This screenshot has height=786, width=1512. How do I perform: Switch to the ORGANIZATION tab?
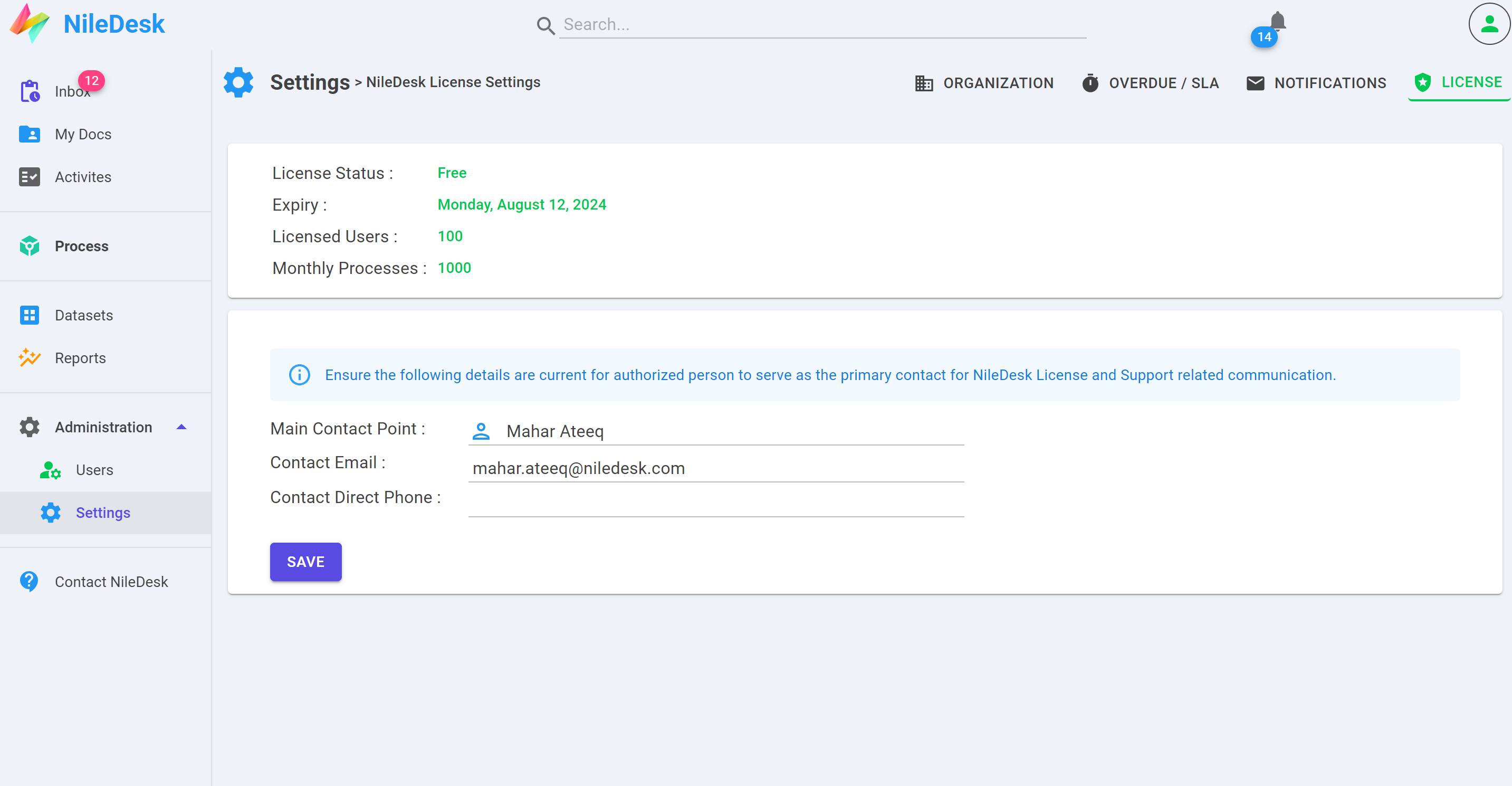[984, 83]
